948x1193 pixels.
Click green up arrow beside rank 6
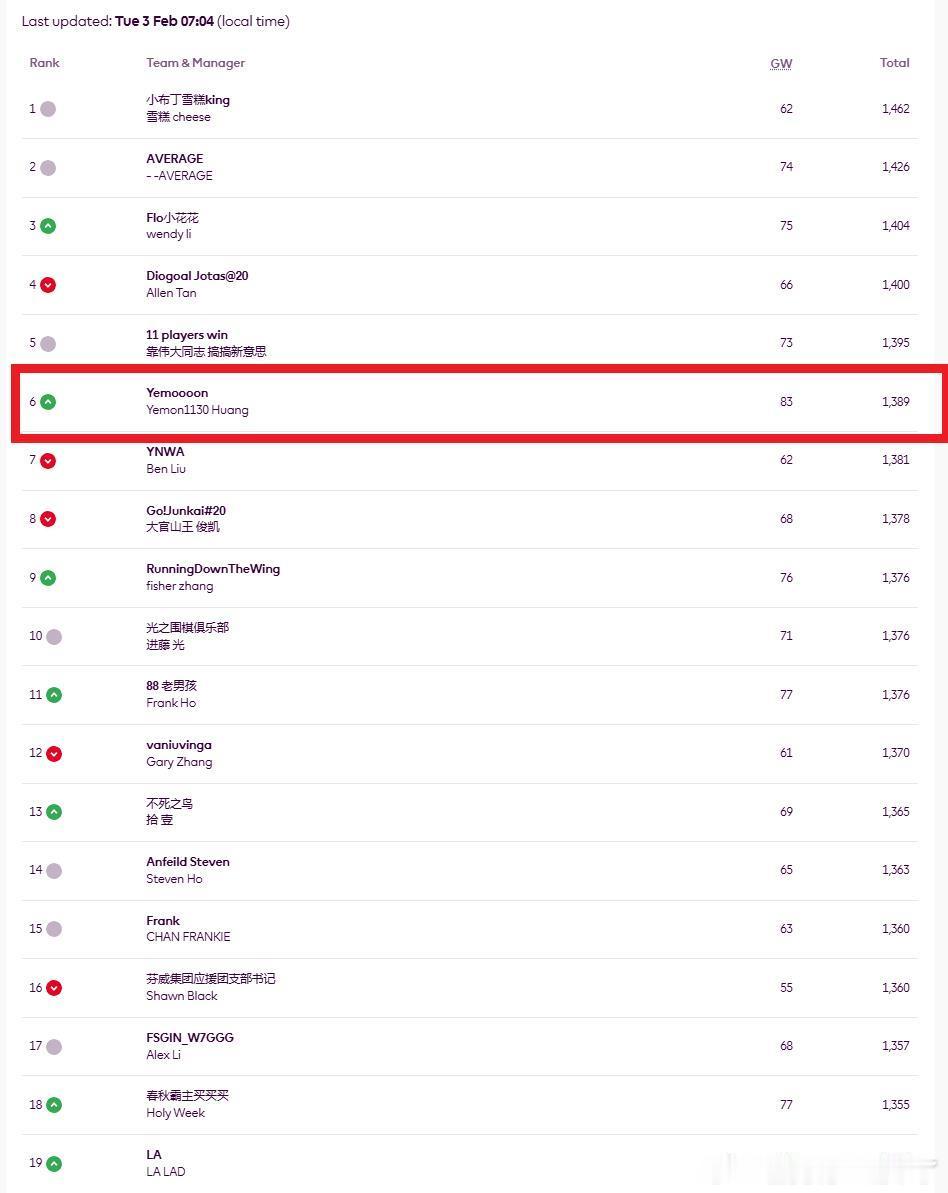(48, 402)
